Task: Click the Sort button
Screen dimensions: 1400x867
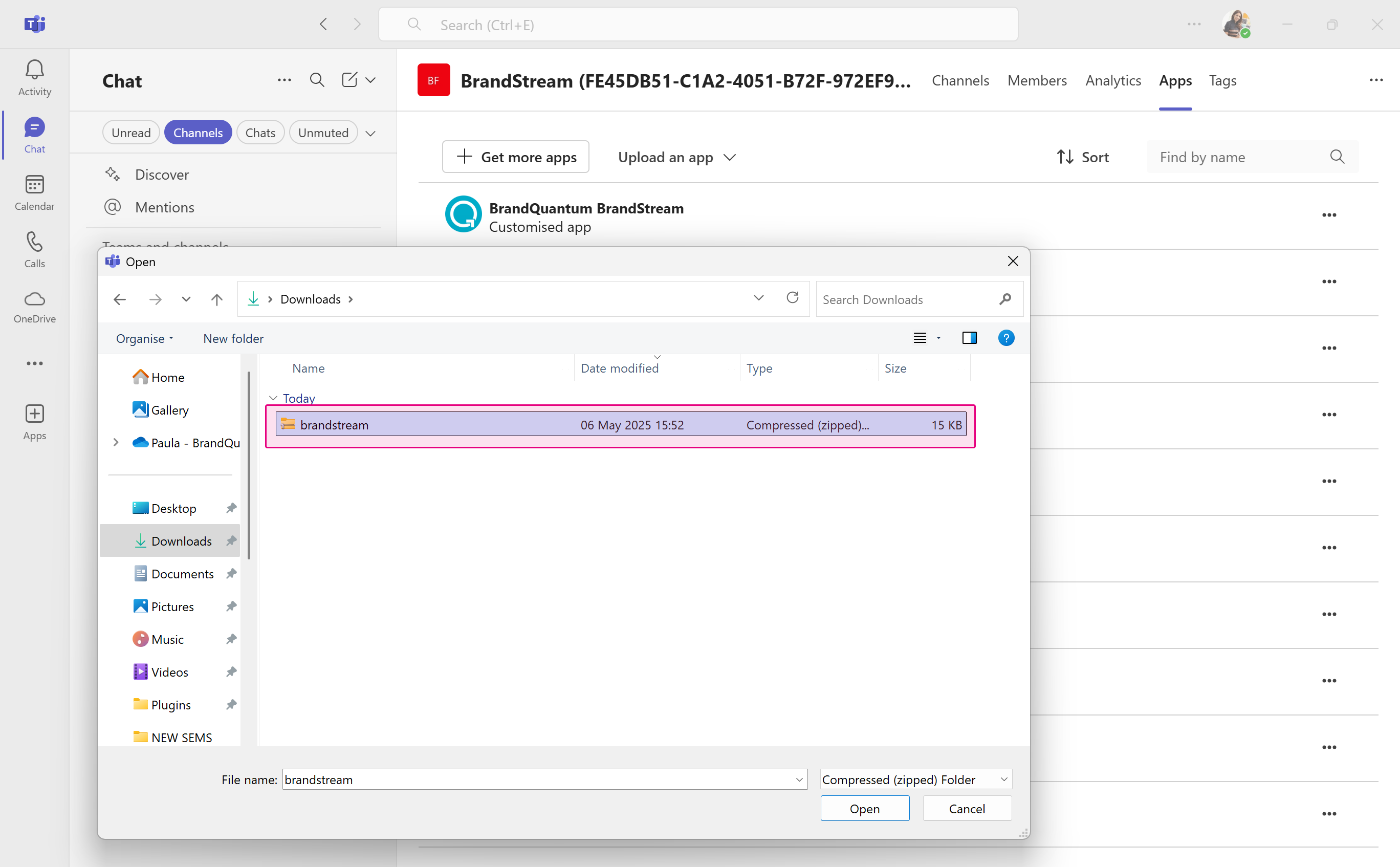Action: pyautogui.click(x=1082, y=157)
